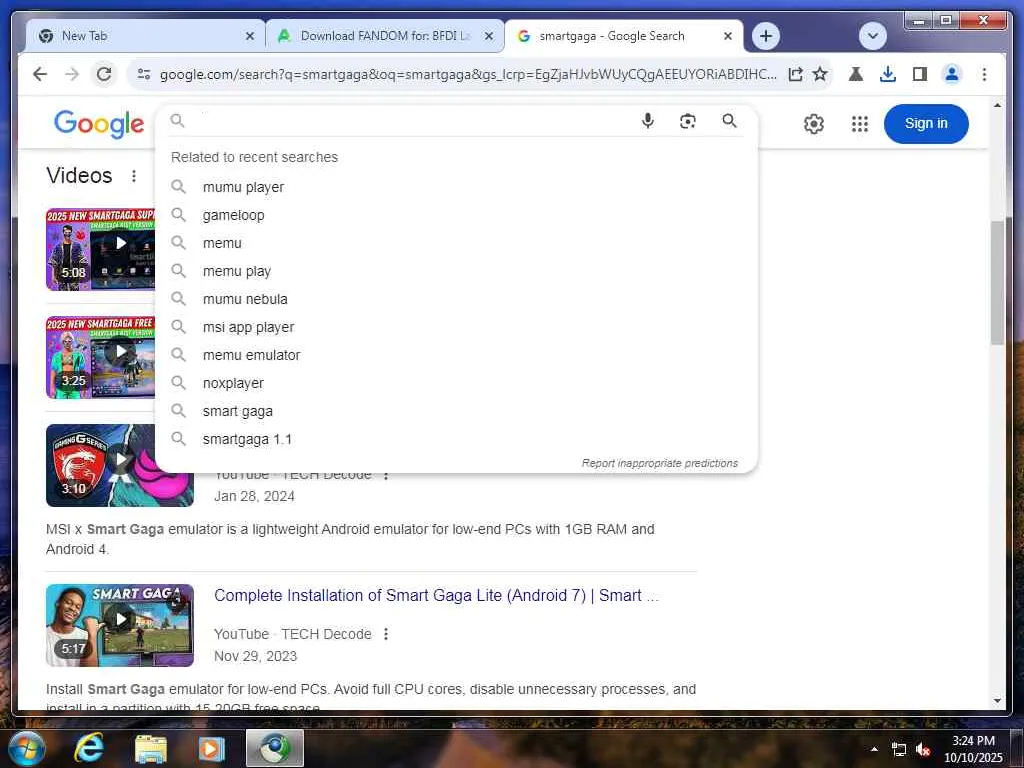
Task: Reload the current page
Action: click(104, 74)
